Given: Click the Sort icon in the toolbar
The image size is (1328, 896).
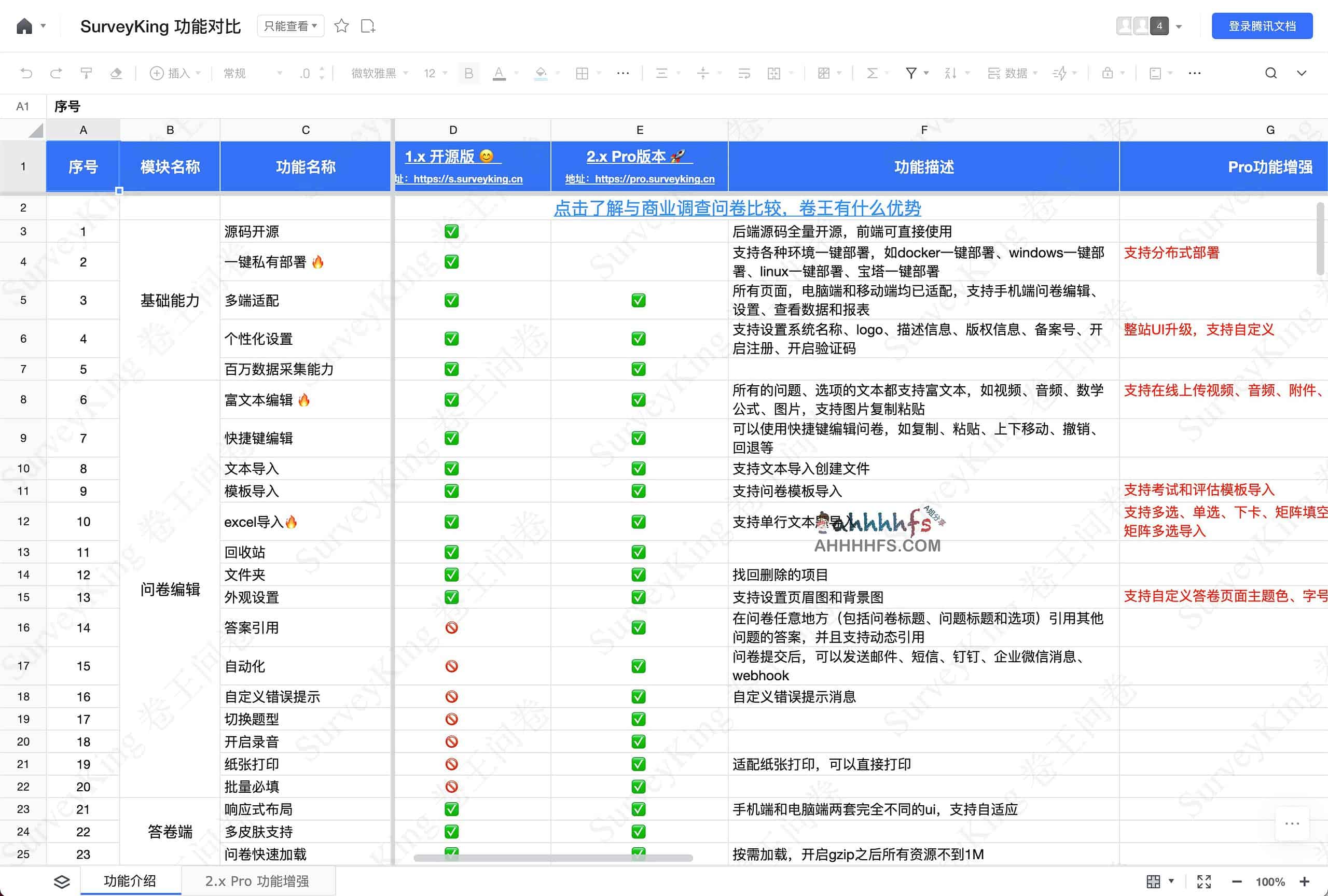Looking at the screenshot, I should click(x=950, y=73).
